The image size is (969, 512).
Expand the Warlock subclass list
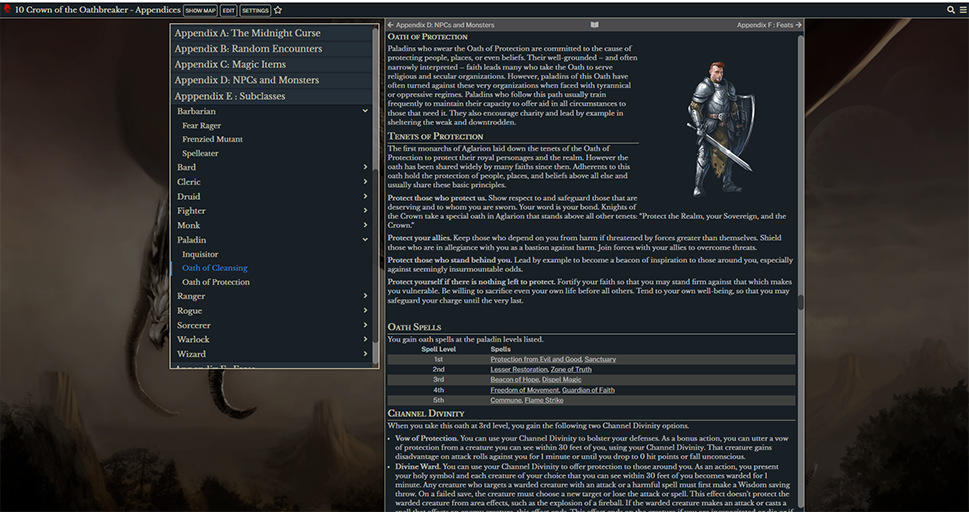point(366,339)
